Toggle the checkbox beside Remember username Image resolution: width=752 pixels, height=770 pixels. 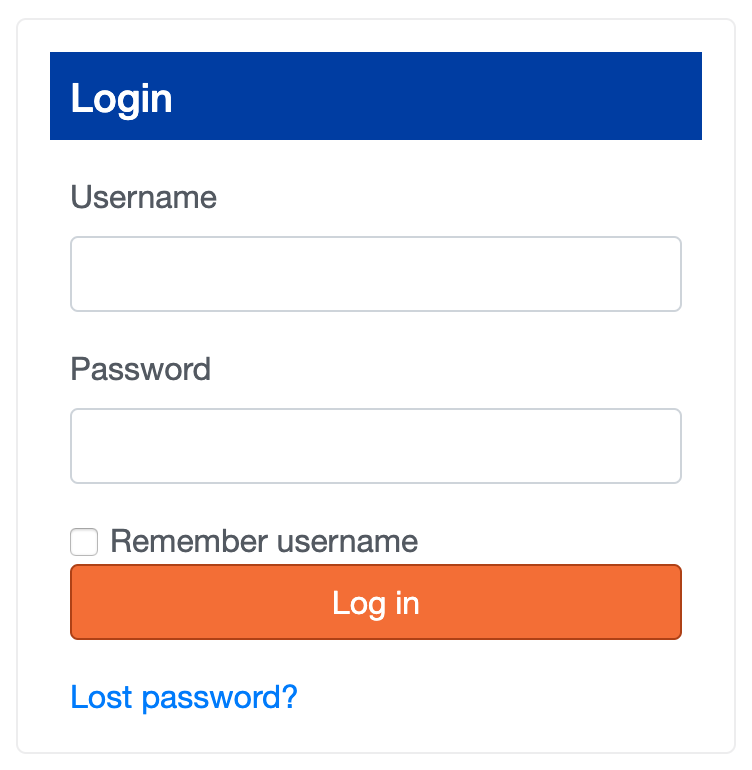(84, 542)
